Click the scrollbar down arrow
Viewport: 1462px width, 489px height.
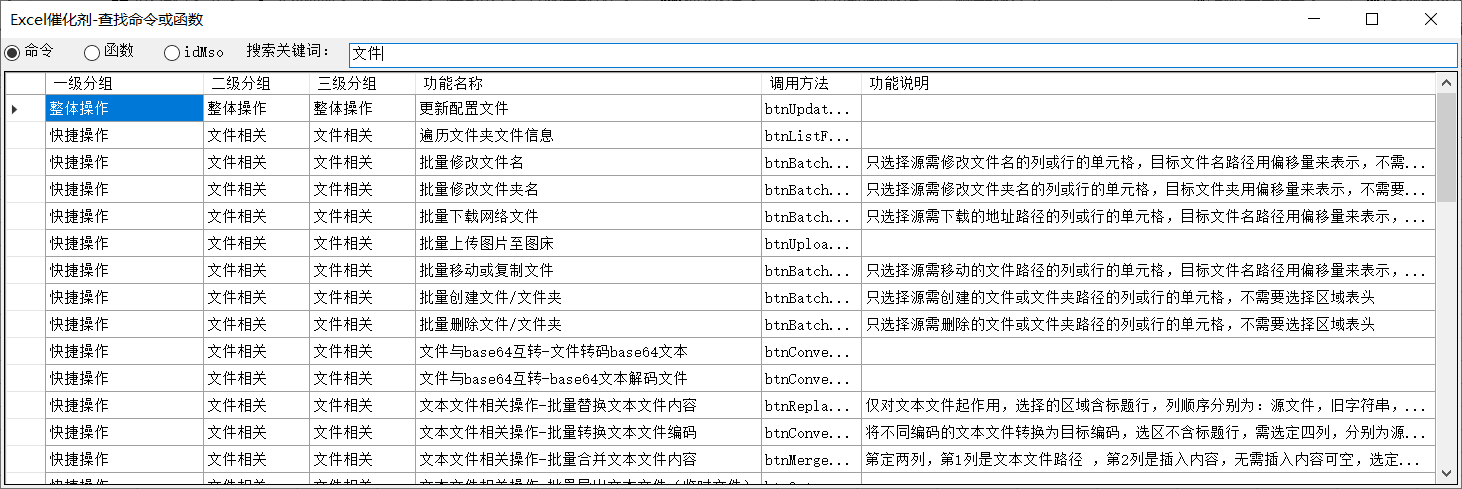[x=1446, y=472]
